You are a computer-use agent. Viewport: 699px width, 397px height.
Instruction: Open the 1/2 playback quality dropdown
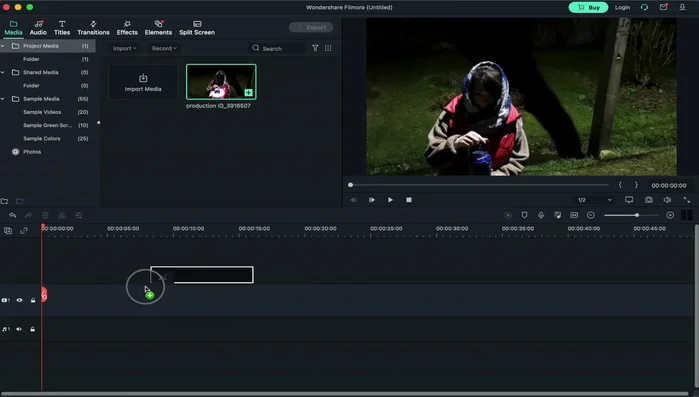(595, 200)
